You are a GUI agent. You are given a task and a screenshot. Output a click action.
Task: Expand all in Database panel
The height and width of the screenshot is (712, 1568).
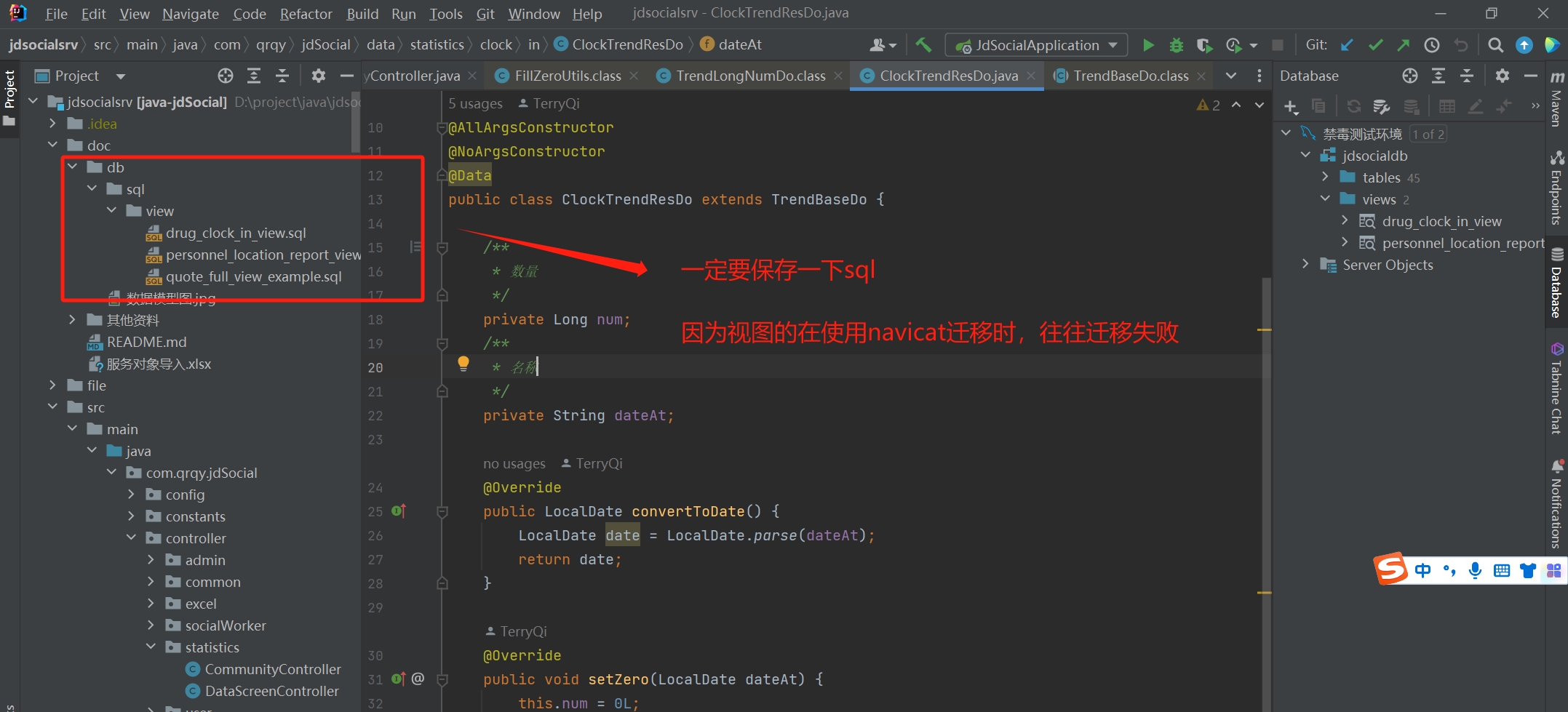[x=1438, y=76]
